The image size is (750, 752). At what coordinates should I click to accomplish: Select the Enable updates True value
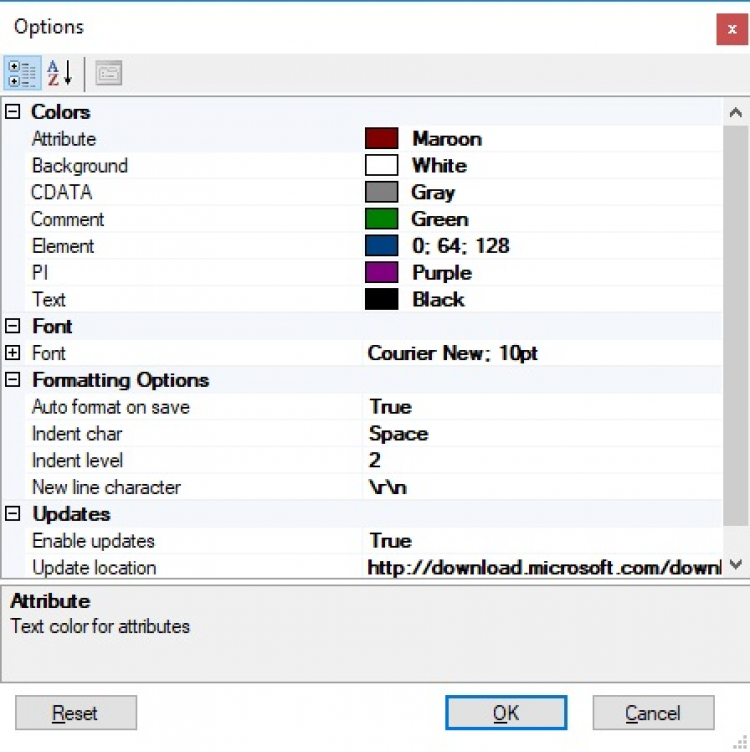click(x=540, y=541)
